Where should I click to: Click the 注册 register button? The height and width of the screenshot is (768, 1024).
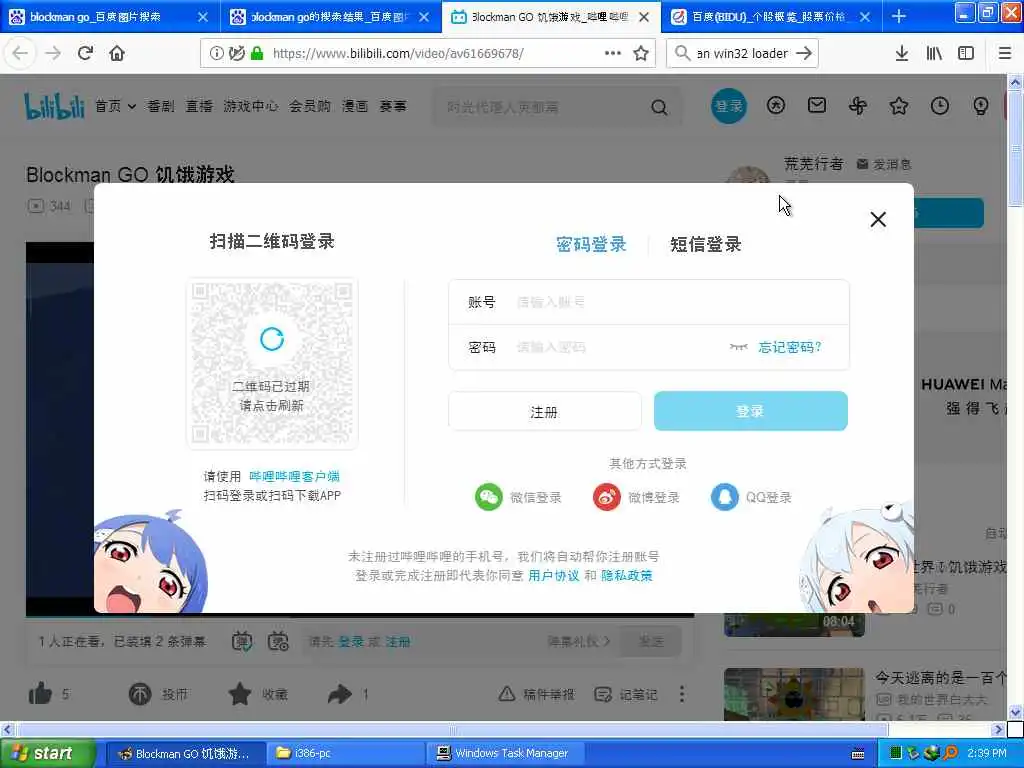click(x=545, y=411)
